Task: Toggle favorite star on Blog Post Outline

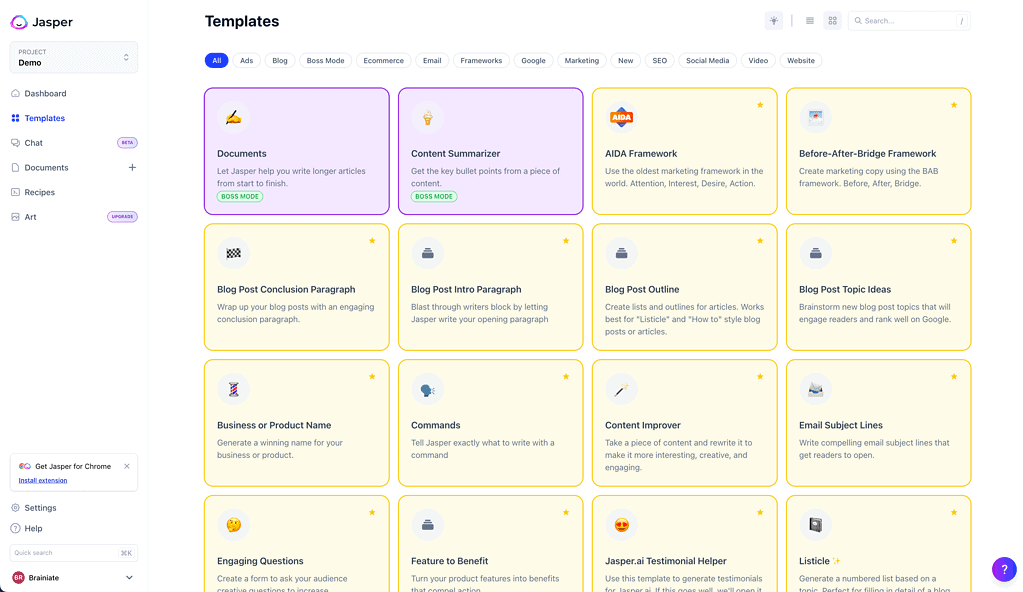Action: pos(760,241)
